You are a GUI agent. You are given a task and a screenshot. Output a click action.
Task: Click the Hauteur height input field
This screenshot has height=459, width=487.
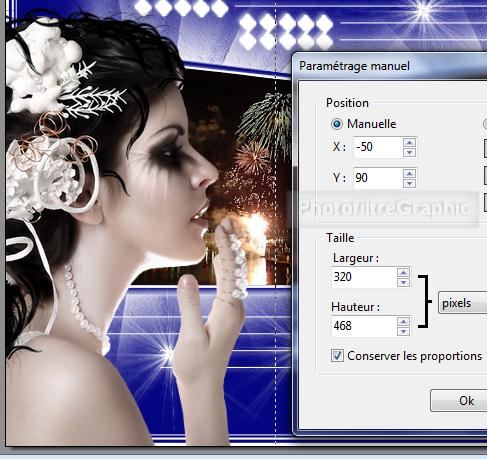[x=364, y=326]
